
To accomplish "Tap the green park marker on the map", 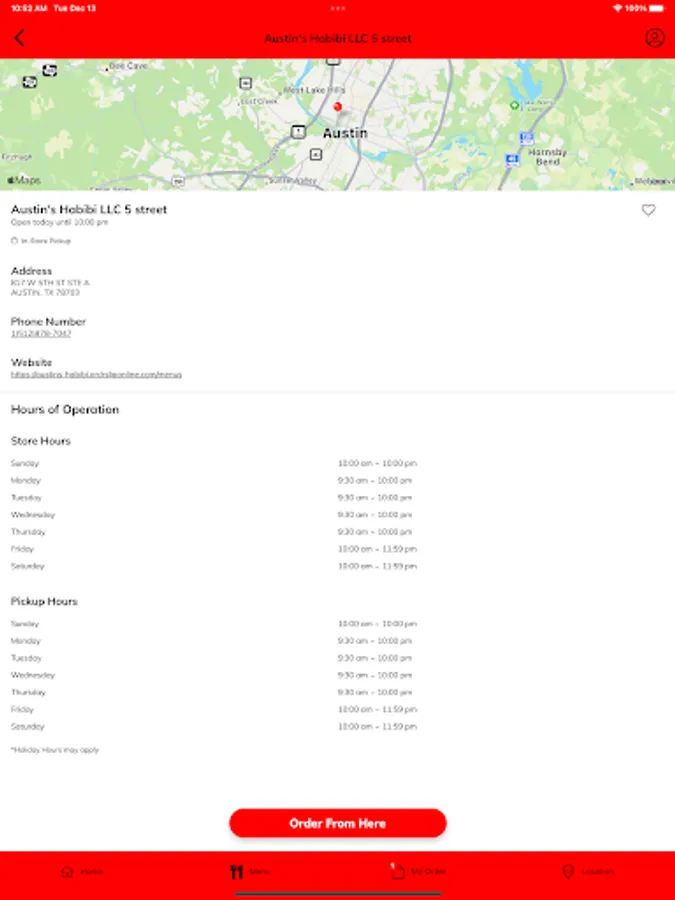I will (514, 105).
